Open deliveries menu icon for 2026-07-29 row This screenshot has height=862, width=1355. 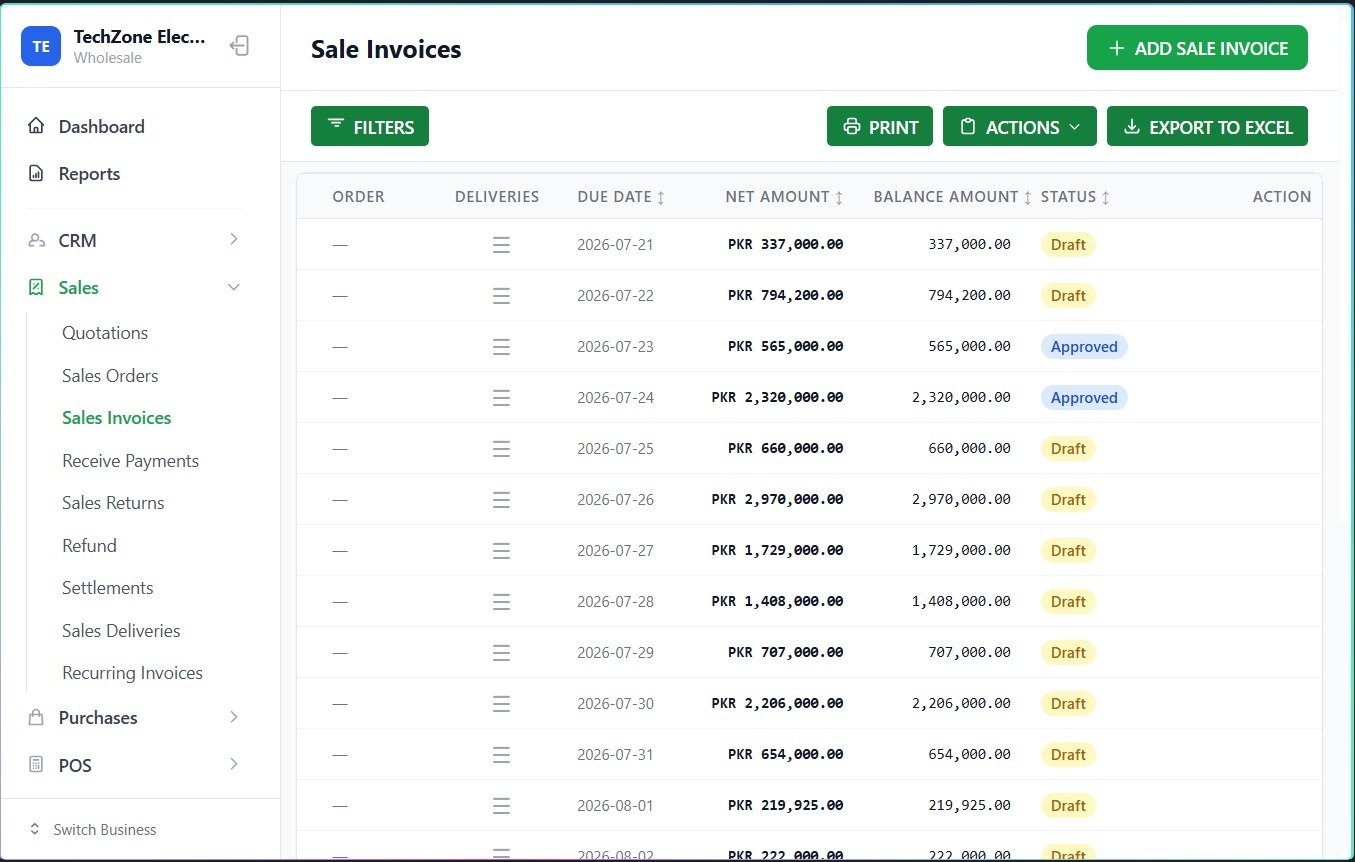[x=501, y=653]
